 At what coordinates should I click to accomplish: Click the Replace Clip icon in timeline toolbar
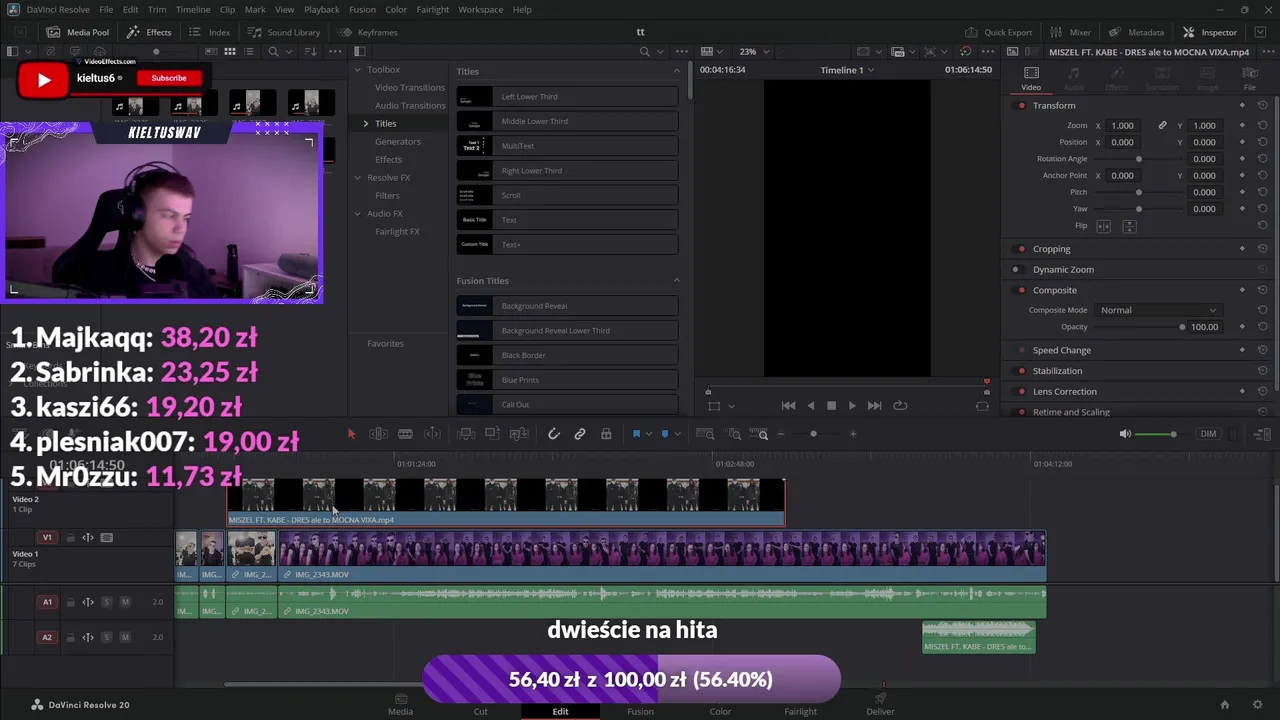pyautogui.click(x=519, y=434)
